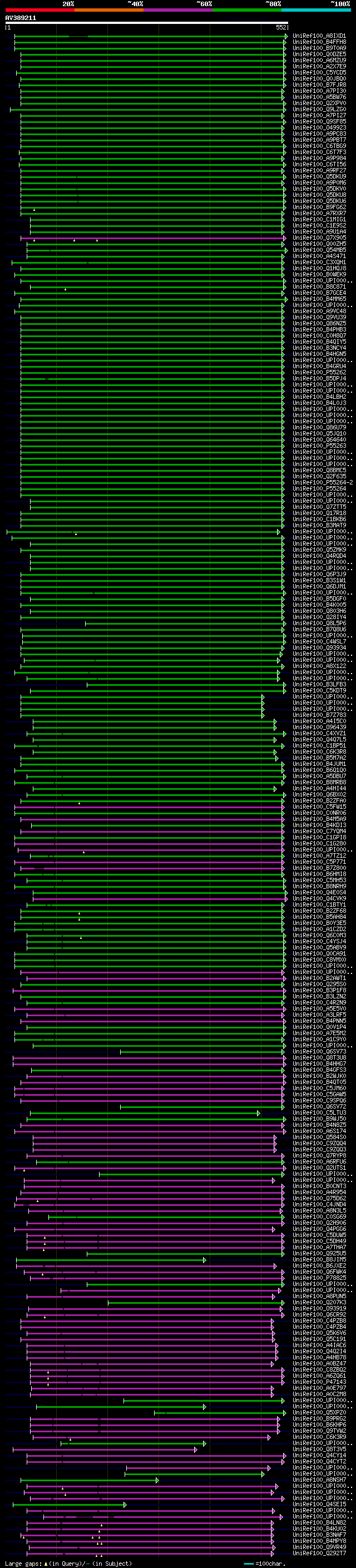Select label UniRef100_C7YQM4

tap(319, 831)
